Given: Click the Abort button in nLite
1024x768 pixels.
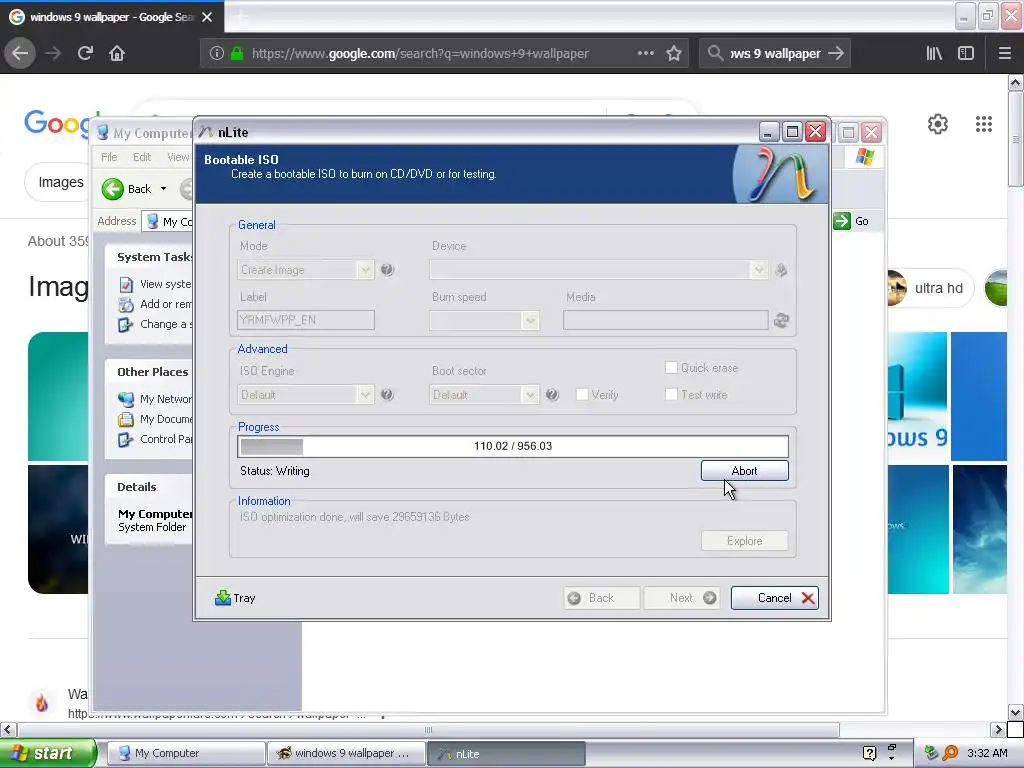Looking at the screenshot, I should [744, 471].
